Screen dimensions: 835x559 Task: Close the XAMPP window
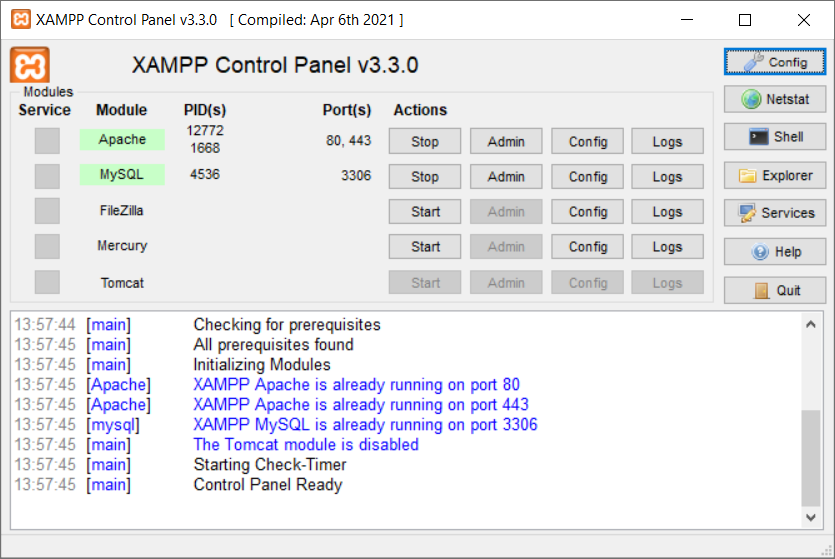[x=804, y=20]
